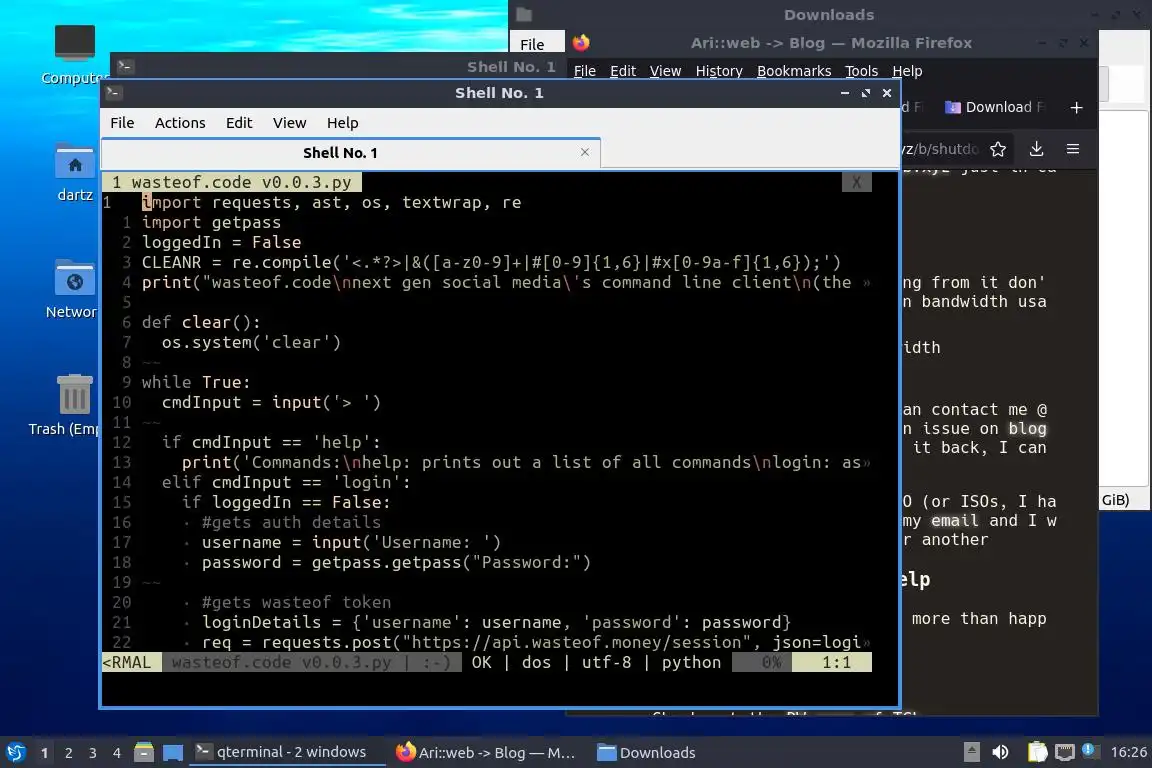
Task: Switch to workspace 1
Action: pyautogui.click(x=44, y=753)
